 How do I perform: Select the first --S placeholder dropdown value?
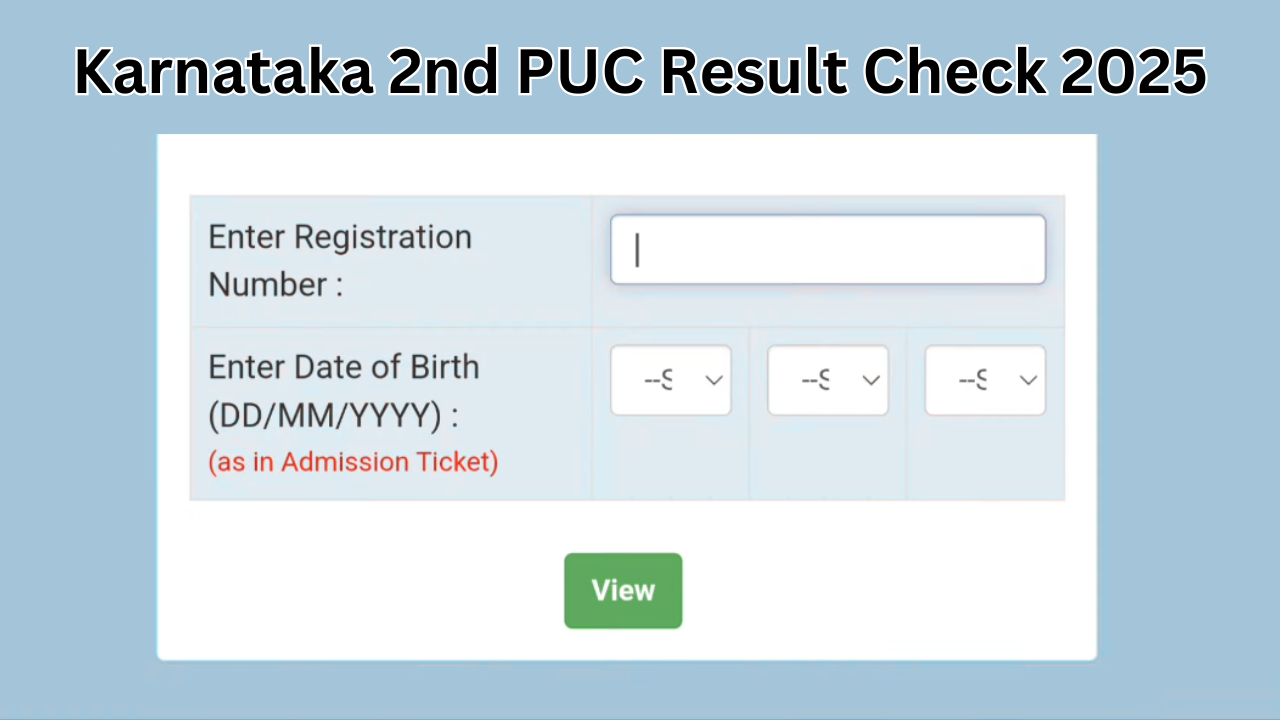click(x=660, y=380)
